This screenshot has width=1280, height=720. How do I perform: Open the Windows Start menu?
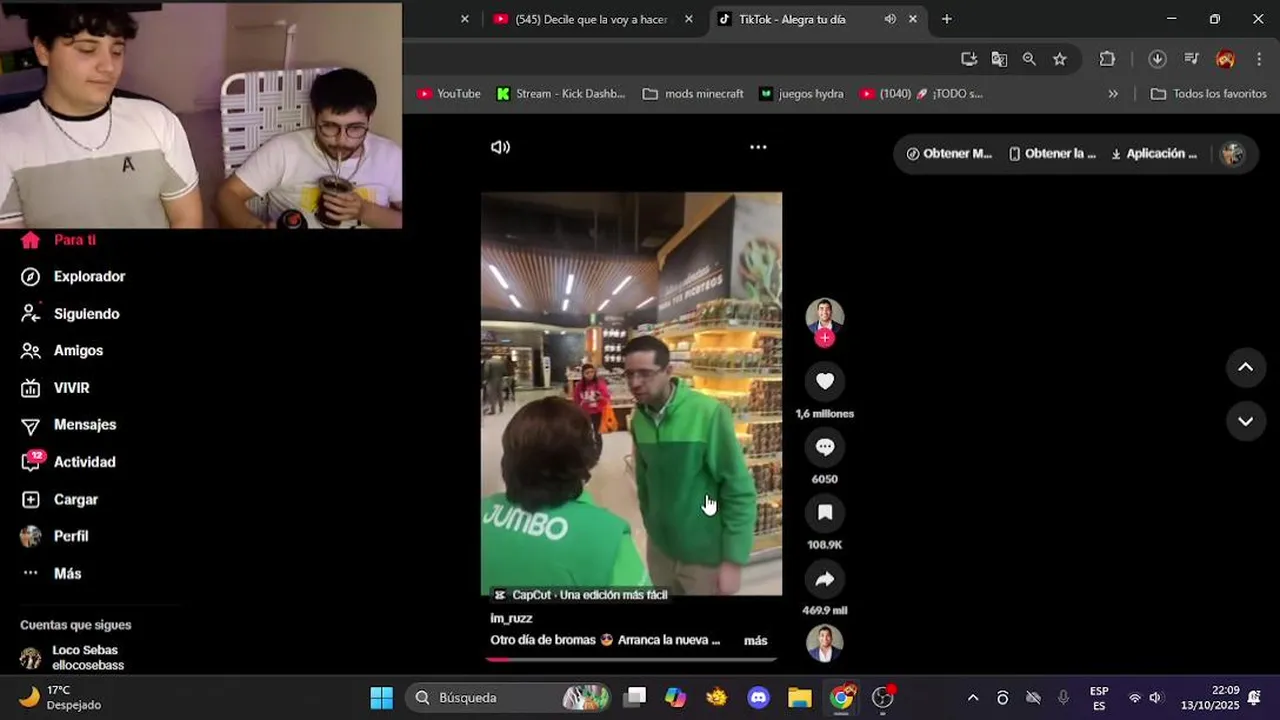382,698
